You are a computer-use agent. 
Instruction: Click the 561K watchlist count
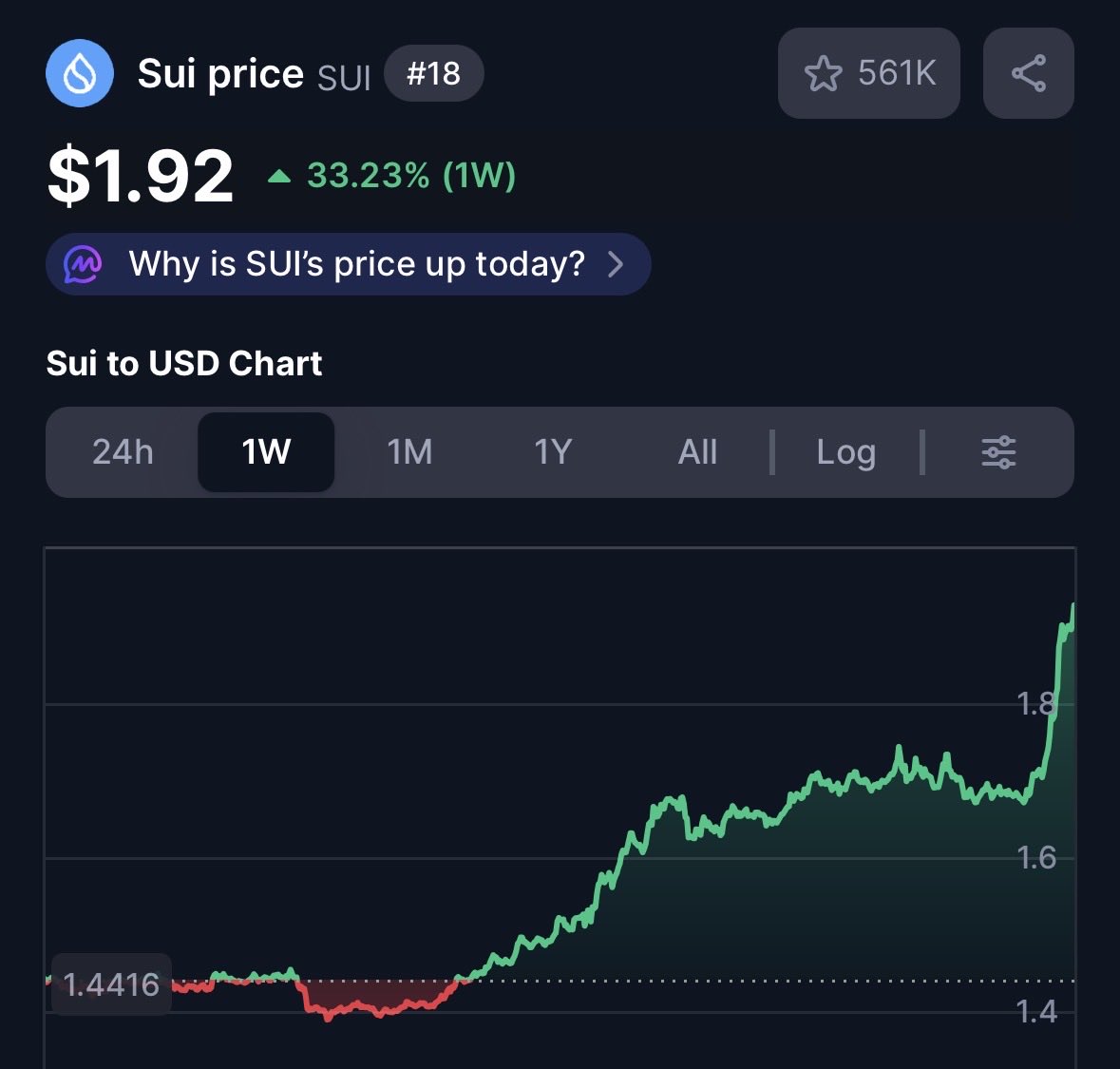coord(897,73)
